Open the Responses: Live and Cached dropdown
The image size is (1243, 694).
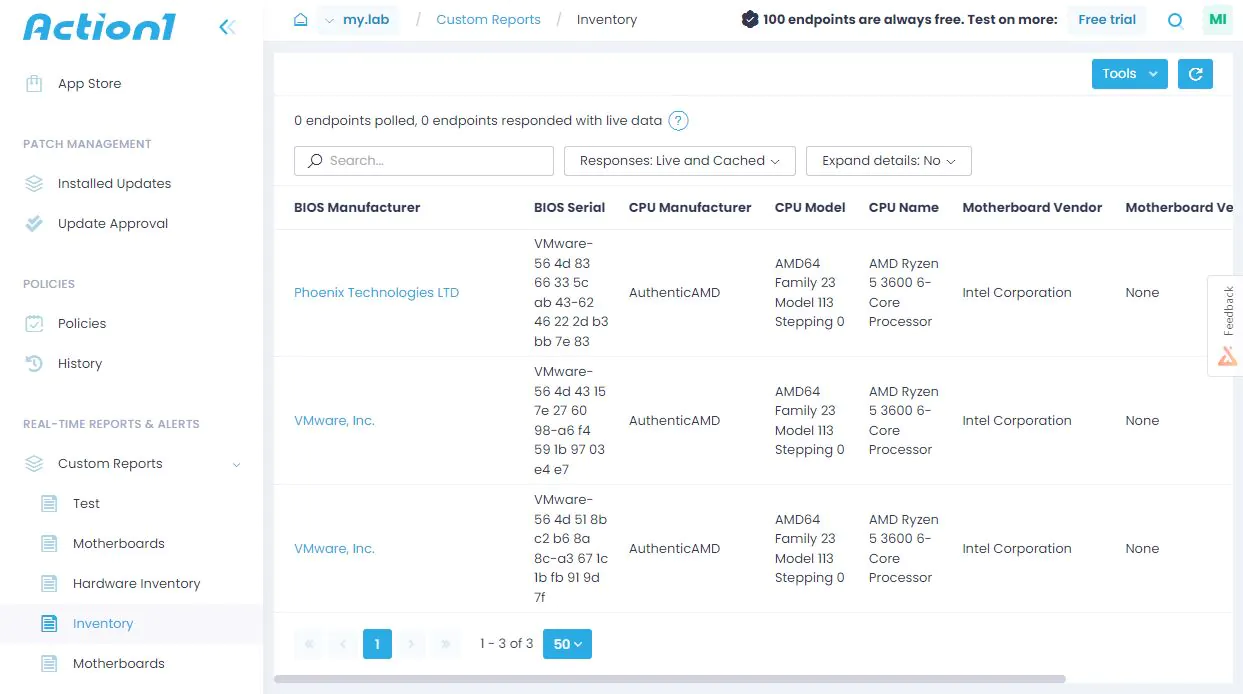coord(680,160)
